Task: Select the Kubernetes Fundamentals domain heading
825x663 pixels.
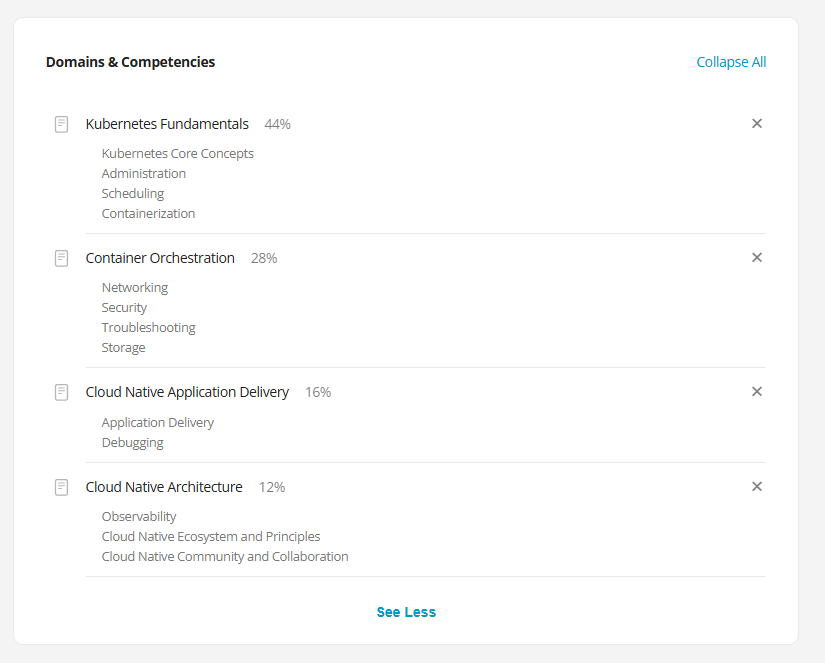Action: [167, 124]
